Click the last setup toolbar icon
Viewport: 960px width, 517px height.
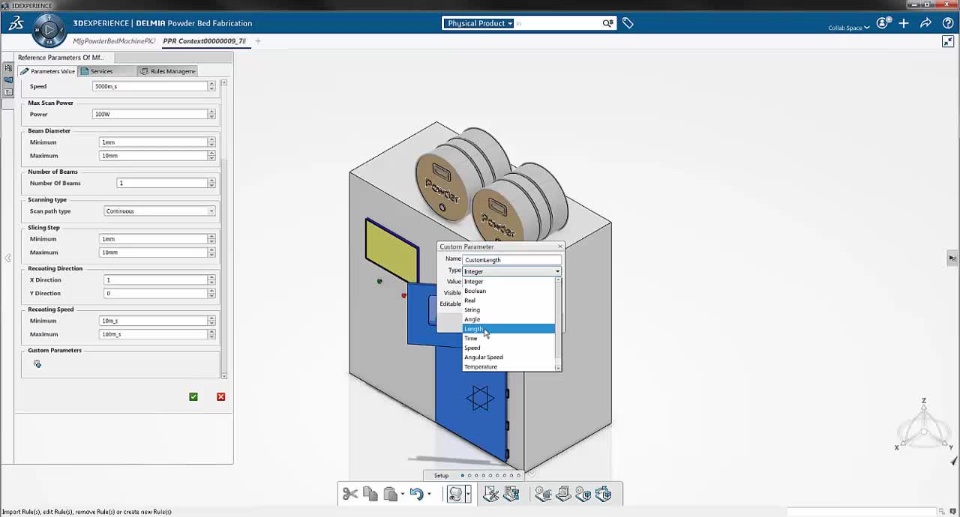(x=604, y=494)
